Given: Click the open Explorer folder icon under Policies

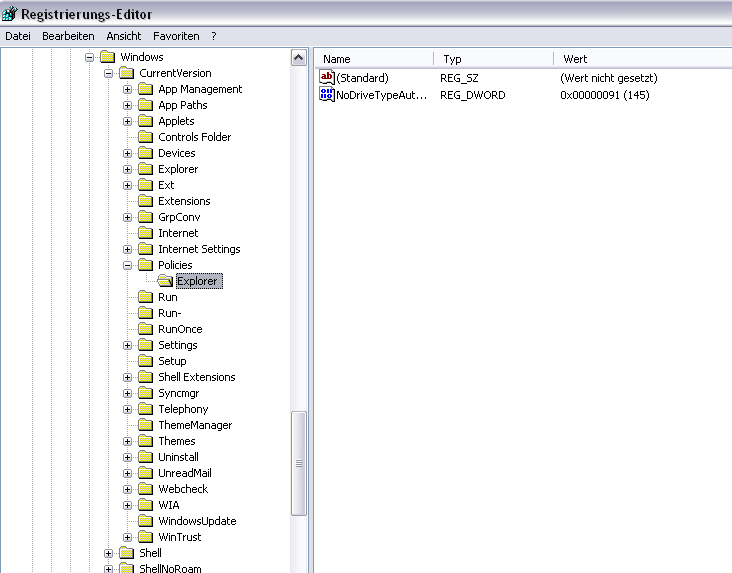Looking at the screenshot, I should tap(165, 281).
